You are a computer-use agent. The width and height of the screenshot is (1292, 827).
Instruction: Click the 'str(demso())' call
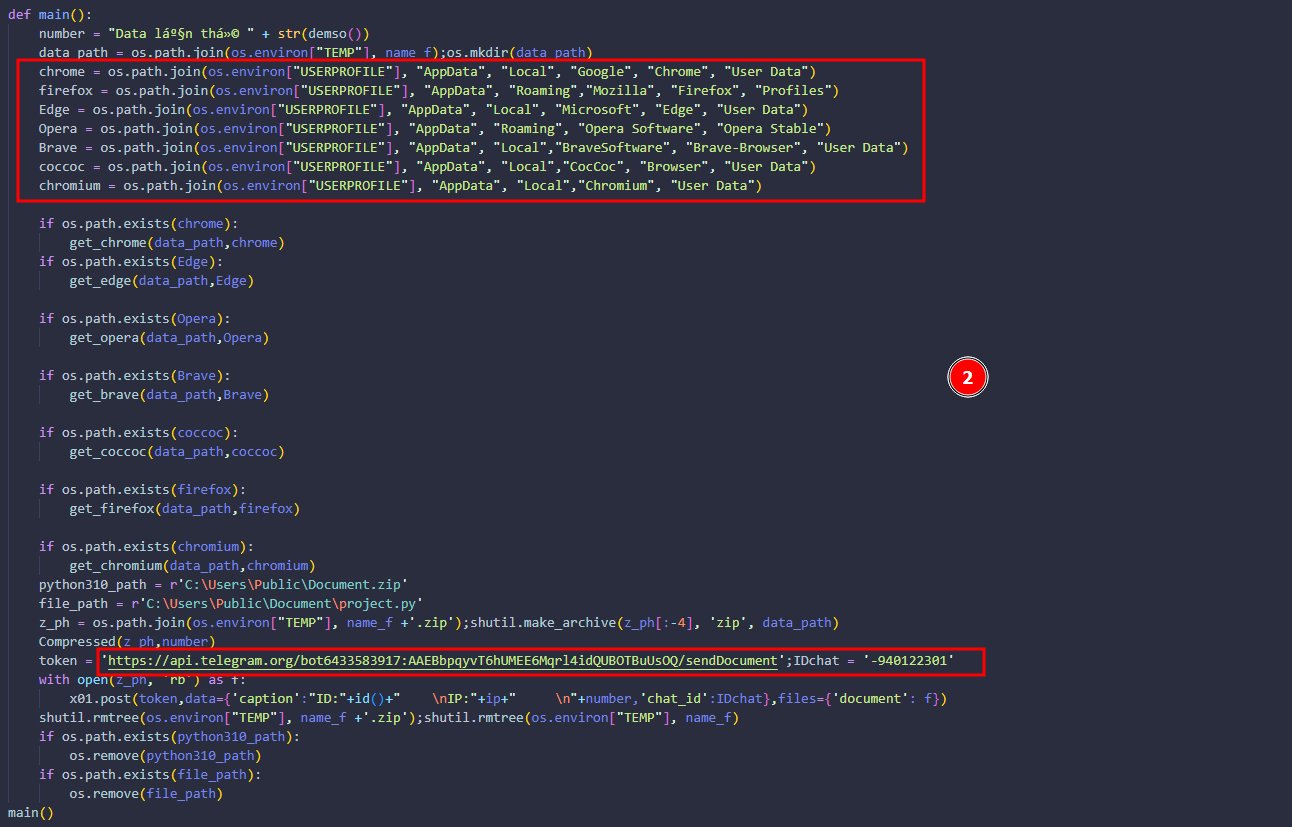[324, 33]
